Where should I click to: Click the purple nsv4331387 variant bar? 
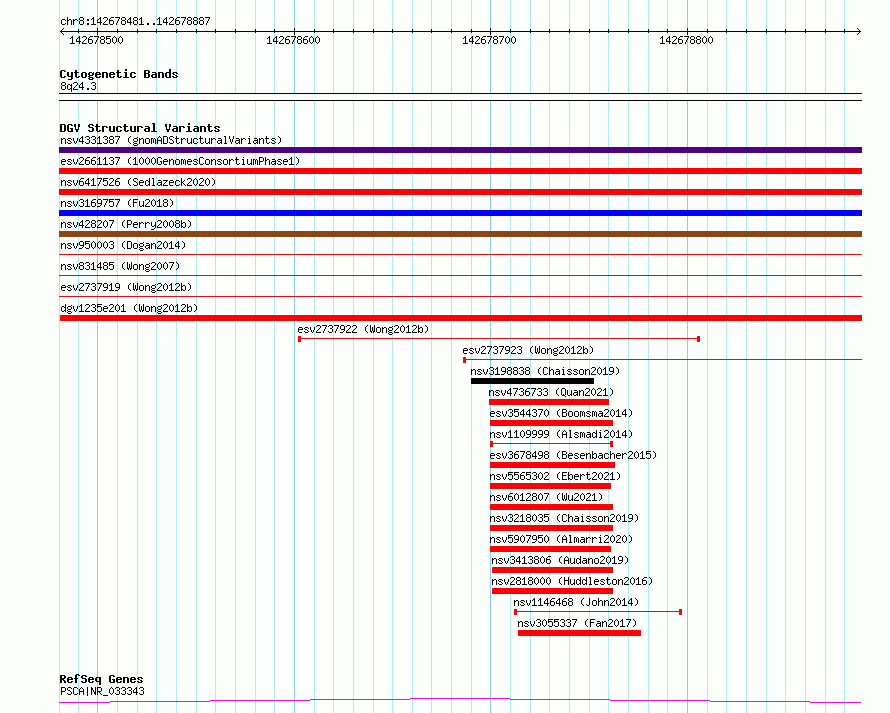tap(460, 150)
